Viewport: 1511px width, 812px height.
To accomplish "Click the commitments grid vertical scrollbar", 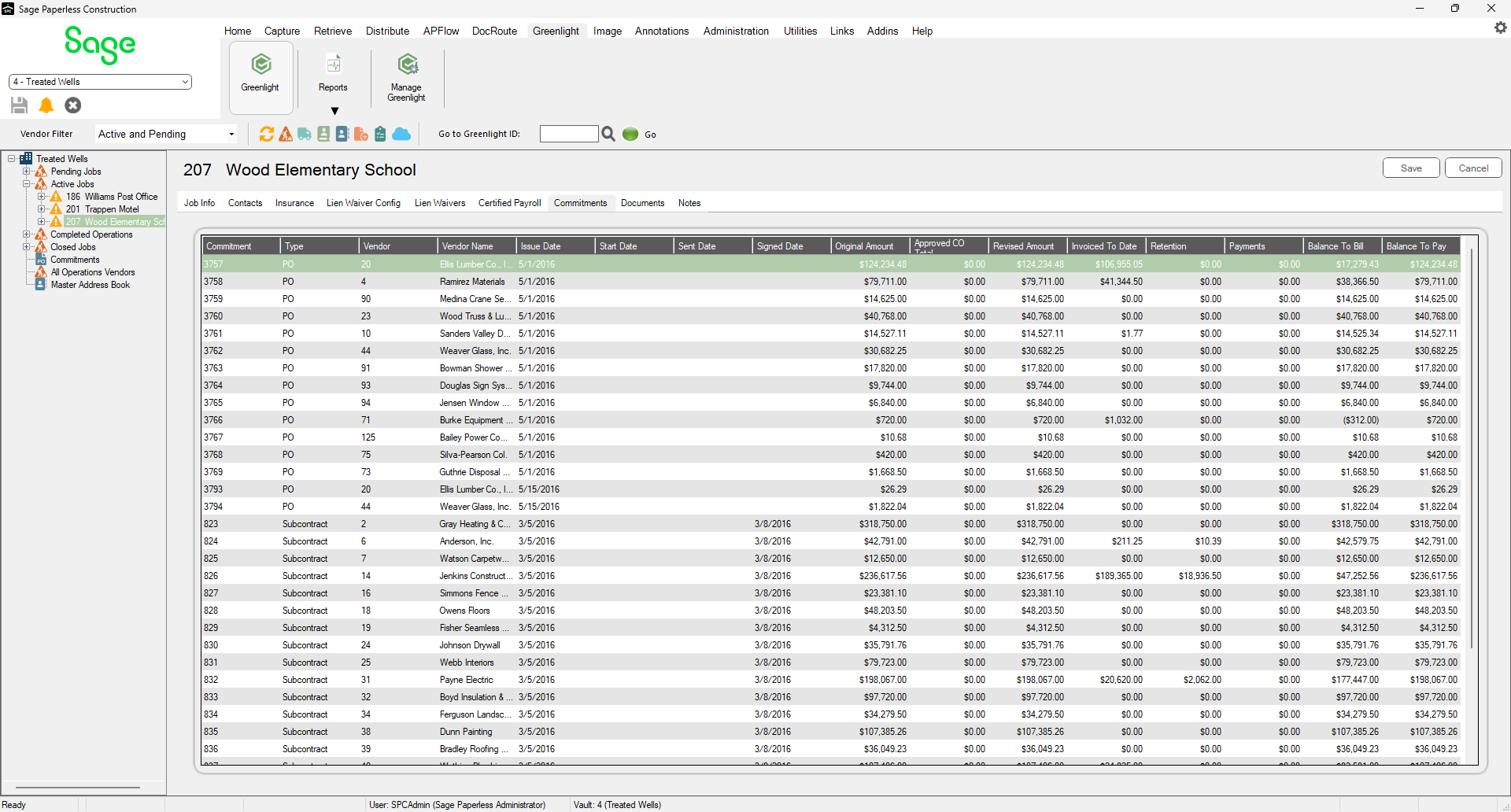I will coord(1471,448).
